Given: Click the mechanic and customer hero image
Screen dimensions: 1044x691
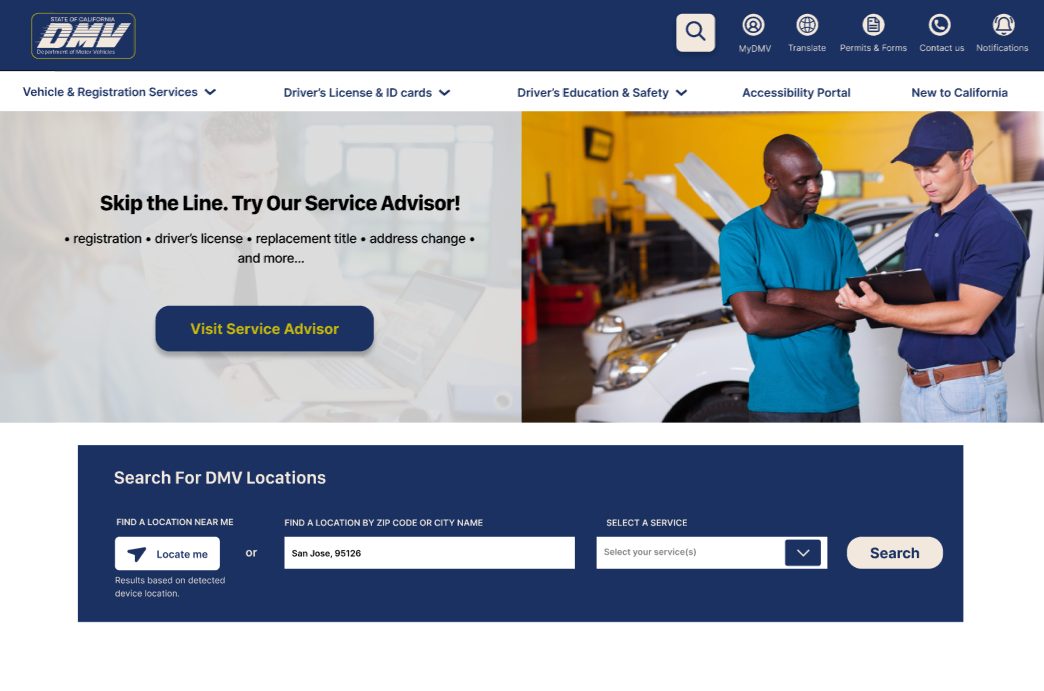Looking at the screenshot, I should [782, 266].
